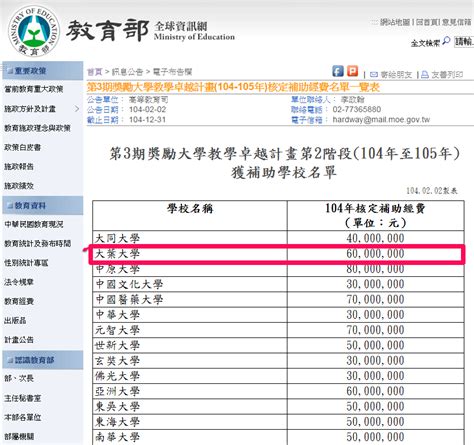Click the printer icon beside 友善列印
The height and width of the screenshot is (445, 474).
coord(425,75)
